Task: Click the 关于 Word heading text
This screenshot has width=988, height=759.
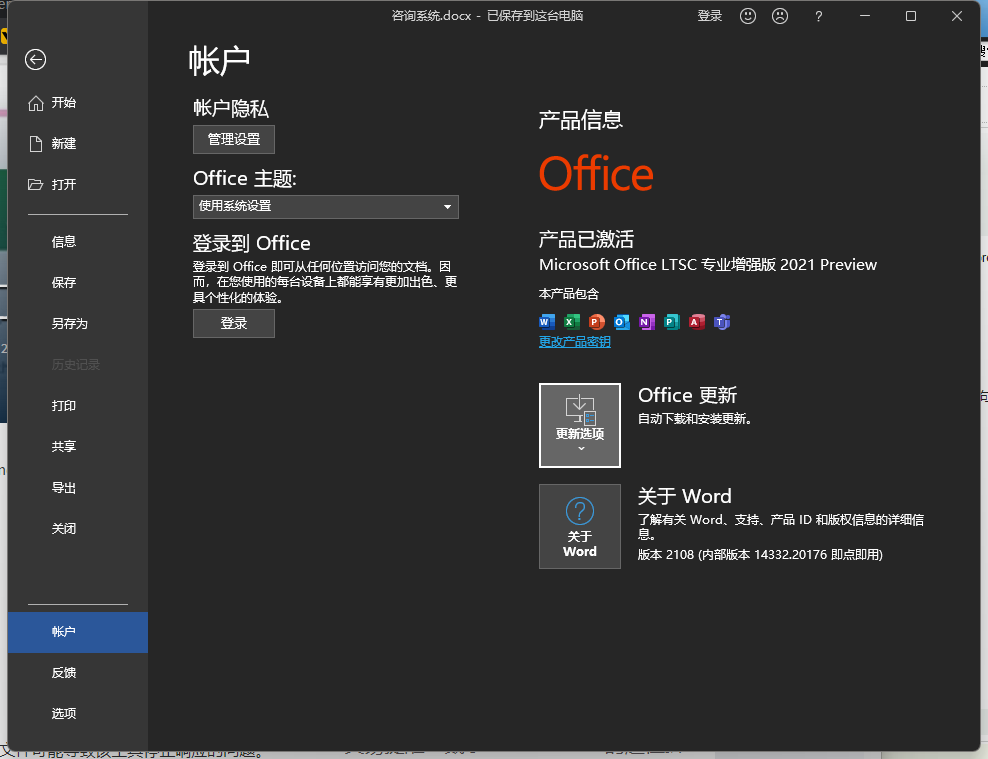Action: (x=685, y=496)
